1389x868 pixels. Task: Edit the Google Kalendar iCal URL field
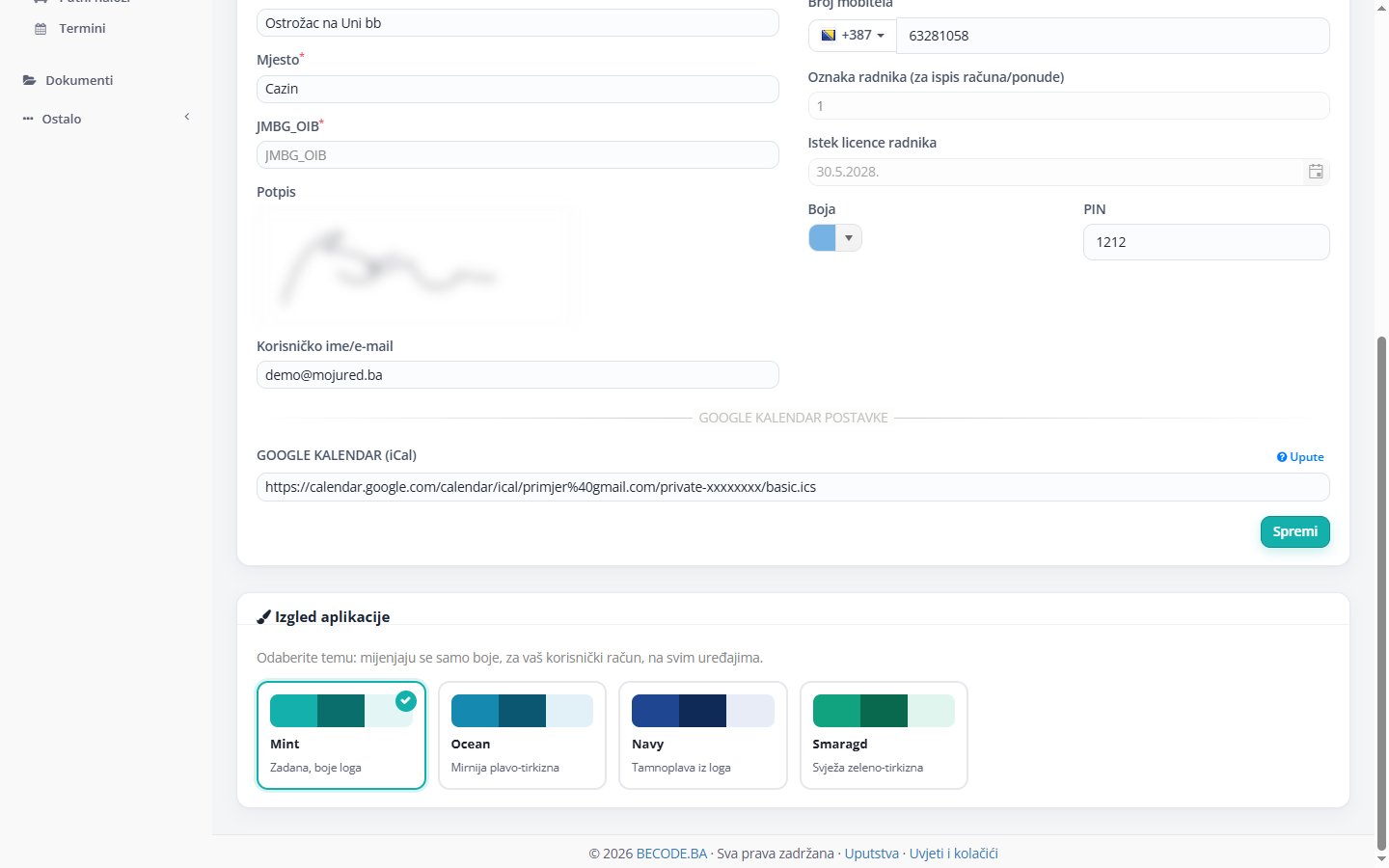click(793, 487)
